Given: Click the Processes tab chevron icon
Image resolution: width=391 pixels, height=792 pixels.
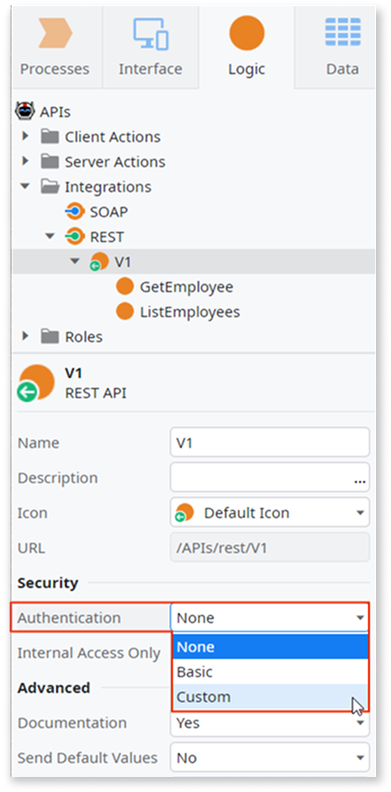Looking at the screenshot, I should click(x=56, y=33).
